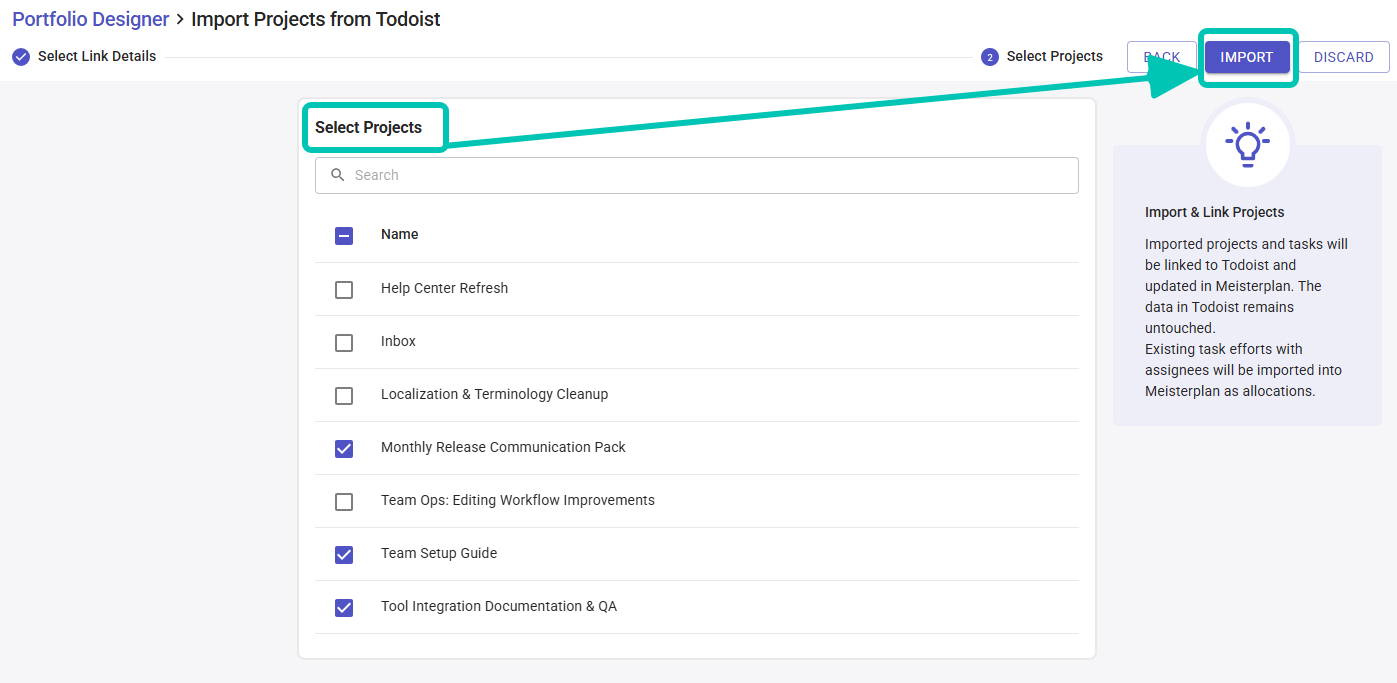Uncheck Tool Integration Documentation & QA checkbox

click(344, 607)
